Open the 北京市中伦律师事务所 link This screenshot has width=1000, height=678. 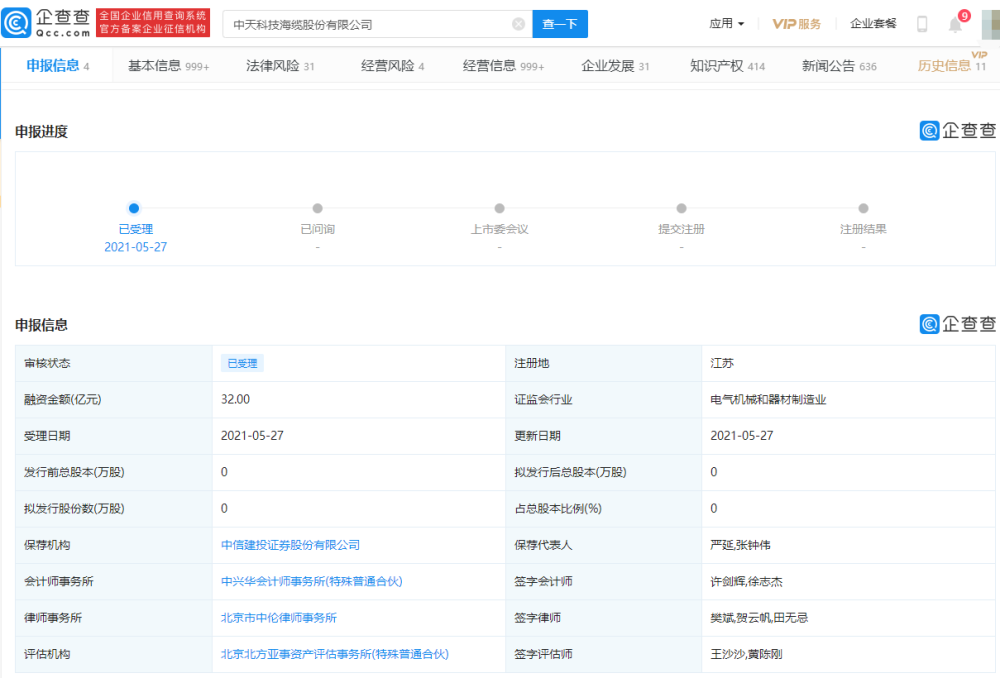(x=279, y=618)
